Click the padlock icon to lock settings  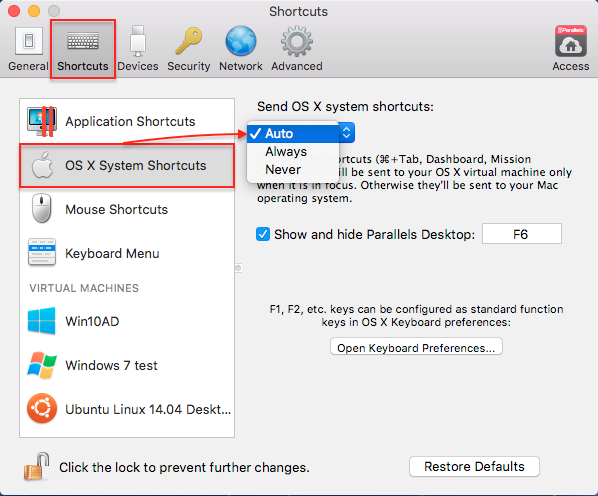(36, 466)
